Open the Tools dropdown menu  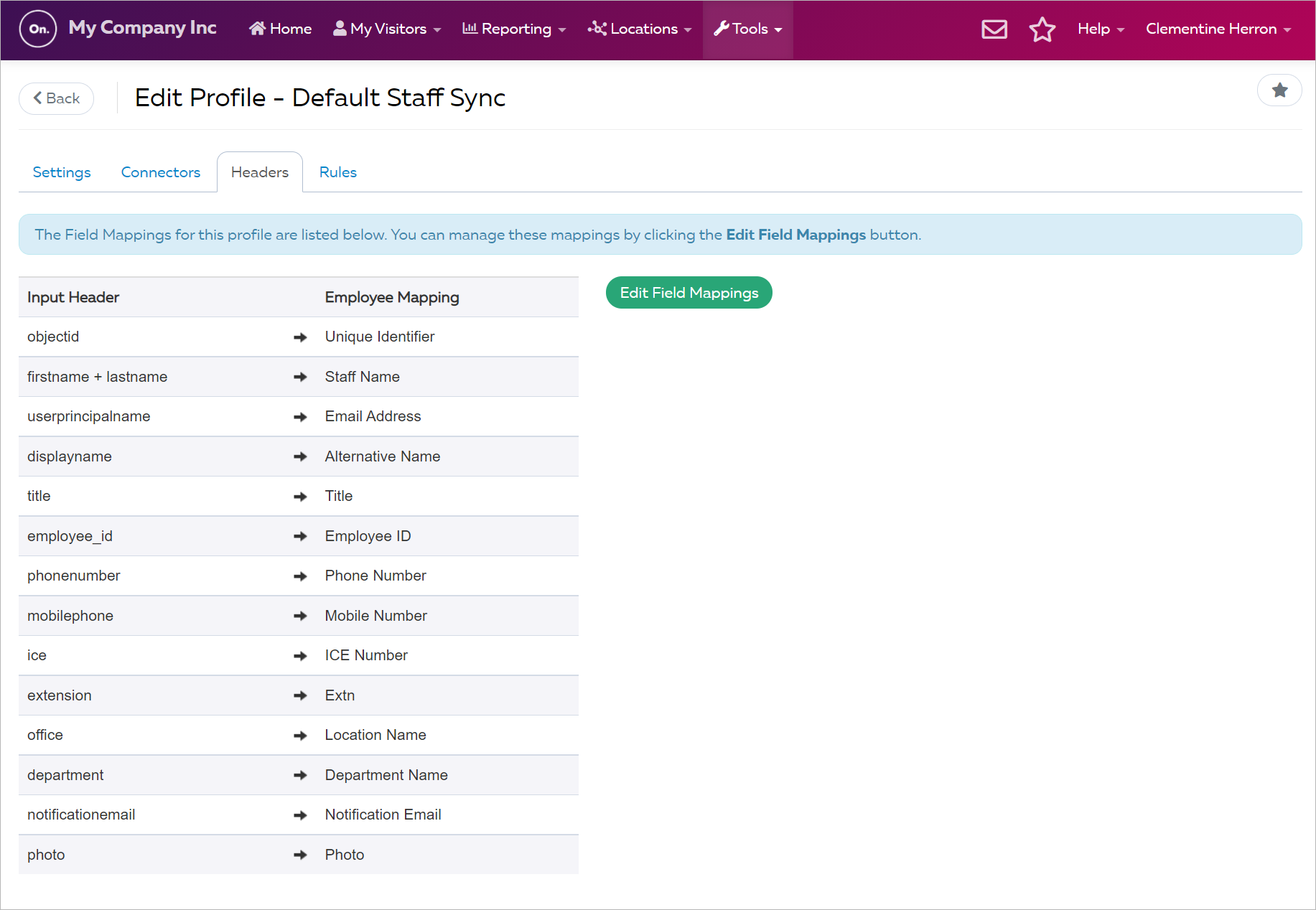(x=748, y=29)
